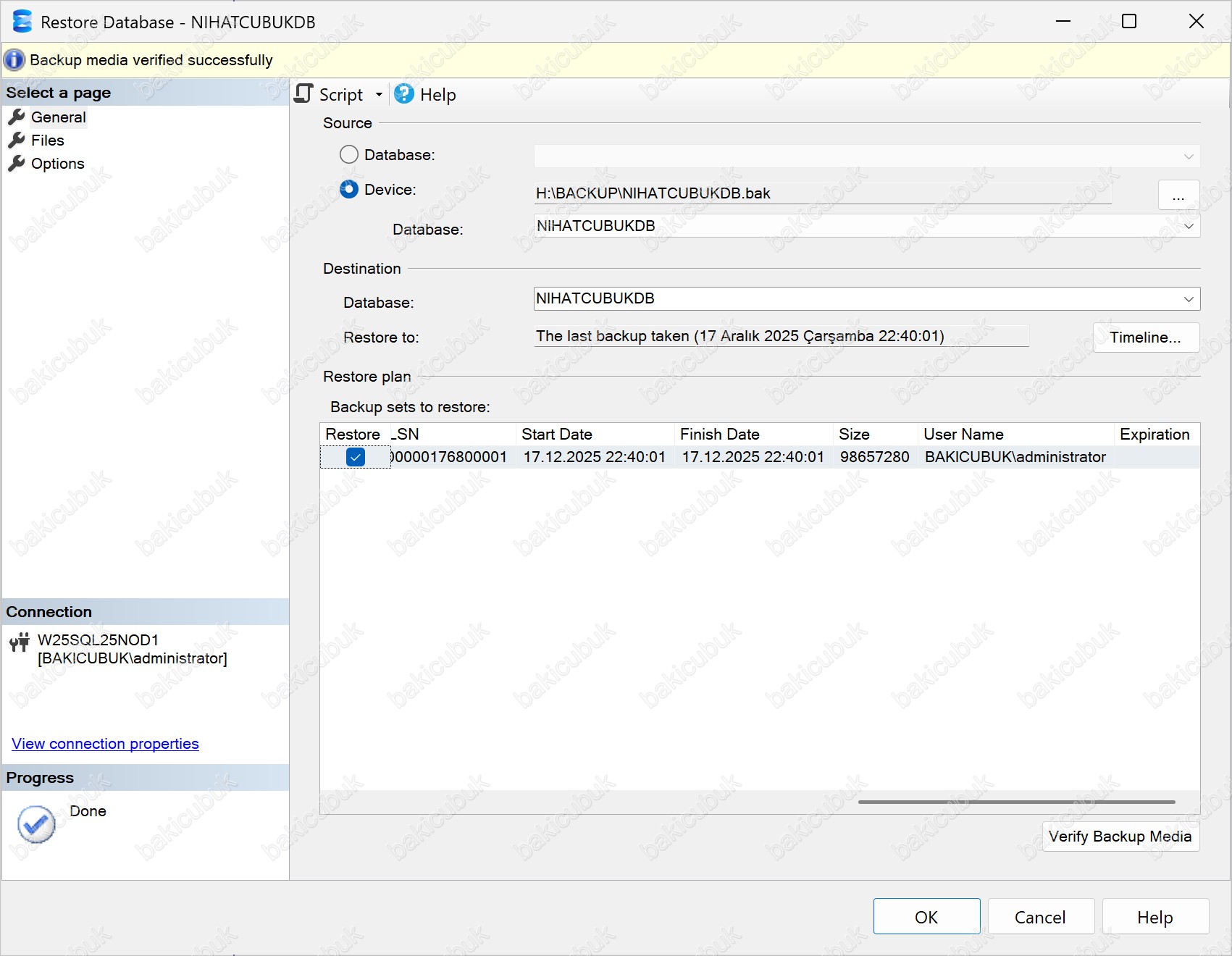Image resolution: width=1232 pixels, height=956 pixels.
Task: Click the blue Help question mark icon
Action: [404, 94]
